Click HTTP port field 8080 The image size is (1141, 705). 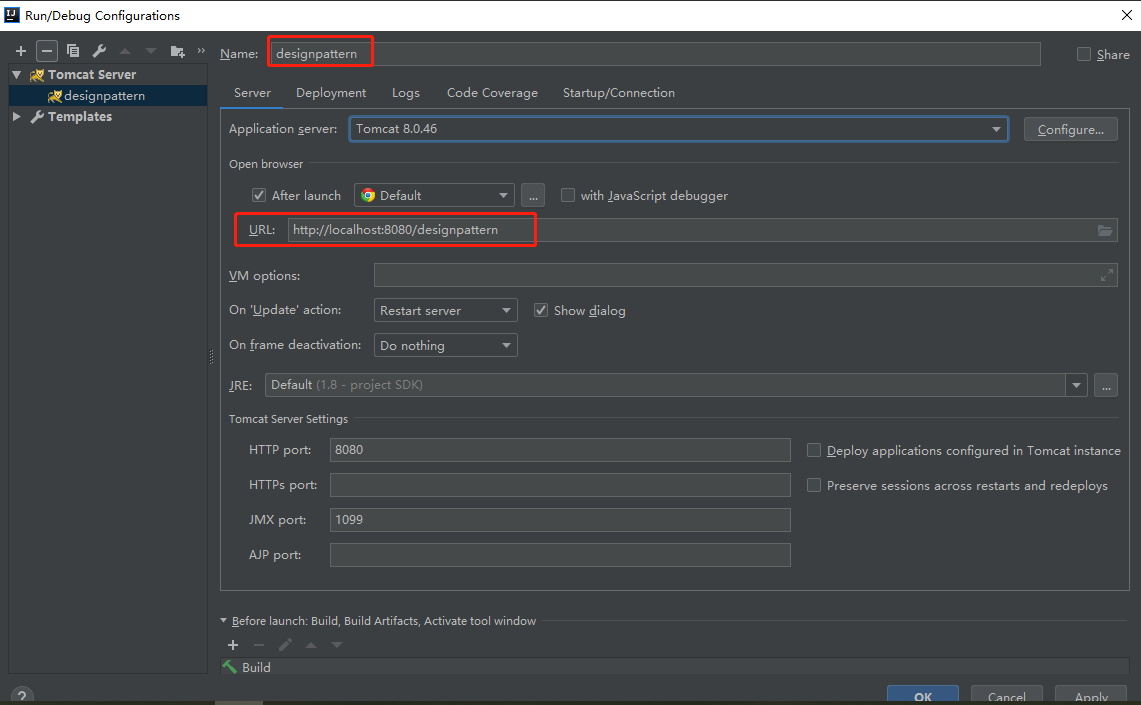click(x=560, y=450)
